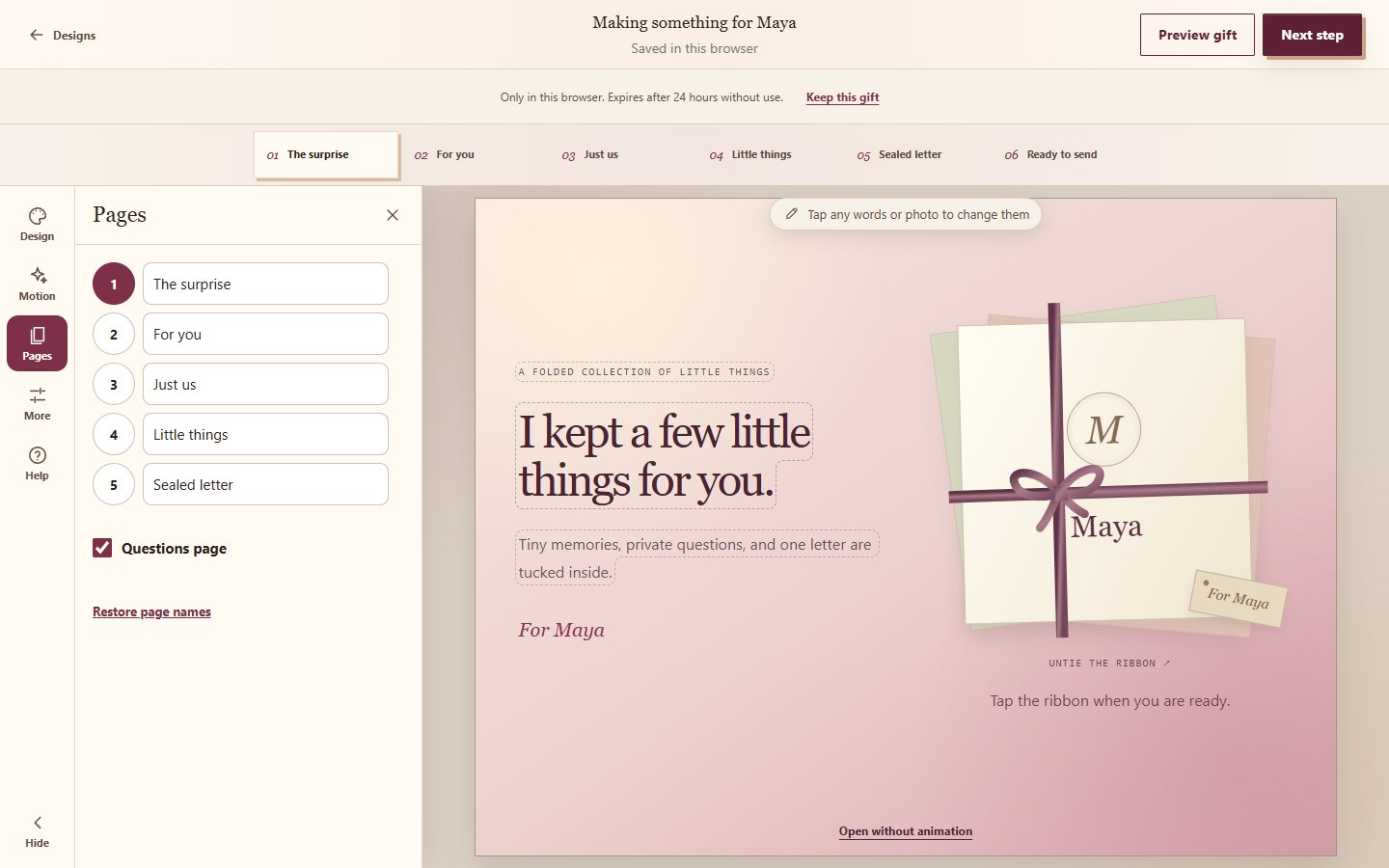Click the 'Untie the ribbon' label
Viewport: 1389px width, 868px height.
(1109, 664)
